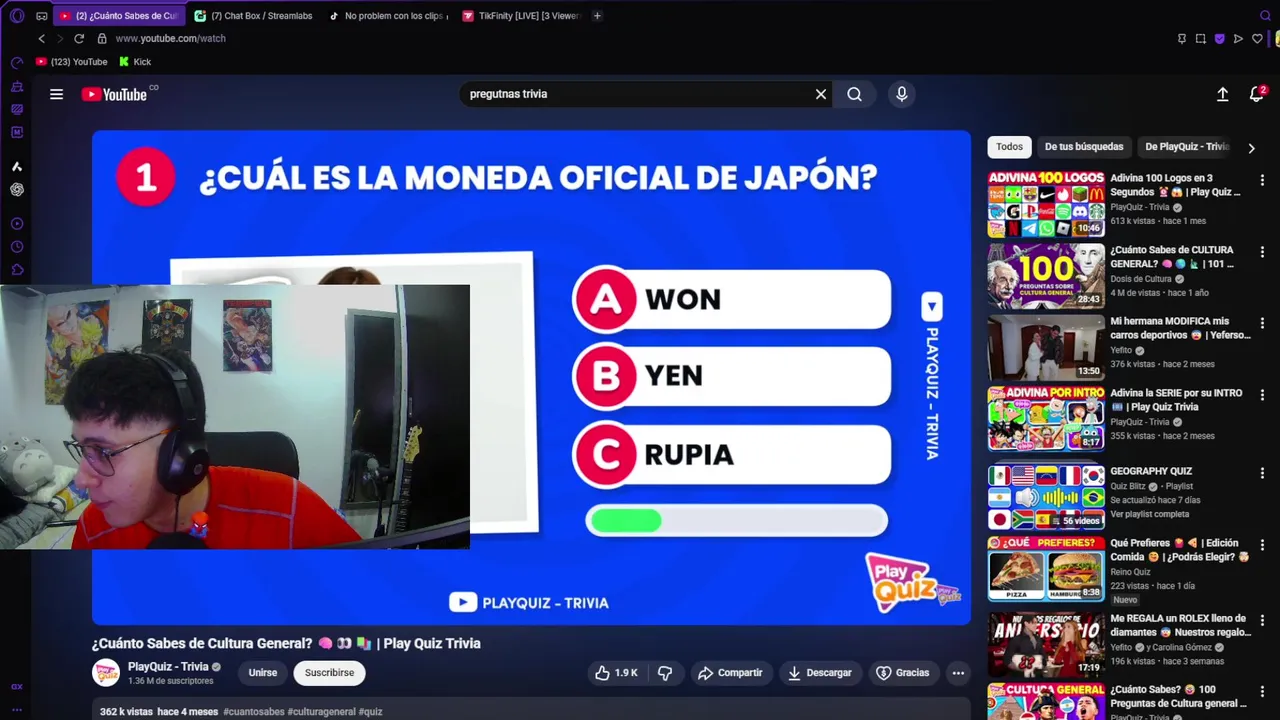The height and width of the screenshot is (720, 1280).
Task: Open the History clock sidebar icon
Action: click(17, 247)
